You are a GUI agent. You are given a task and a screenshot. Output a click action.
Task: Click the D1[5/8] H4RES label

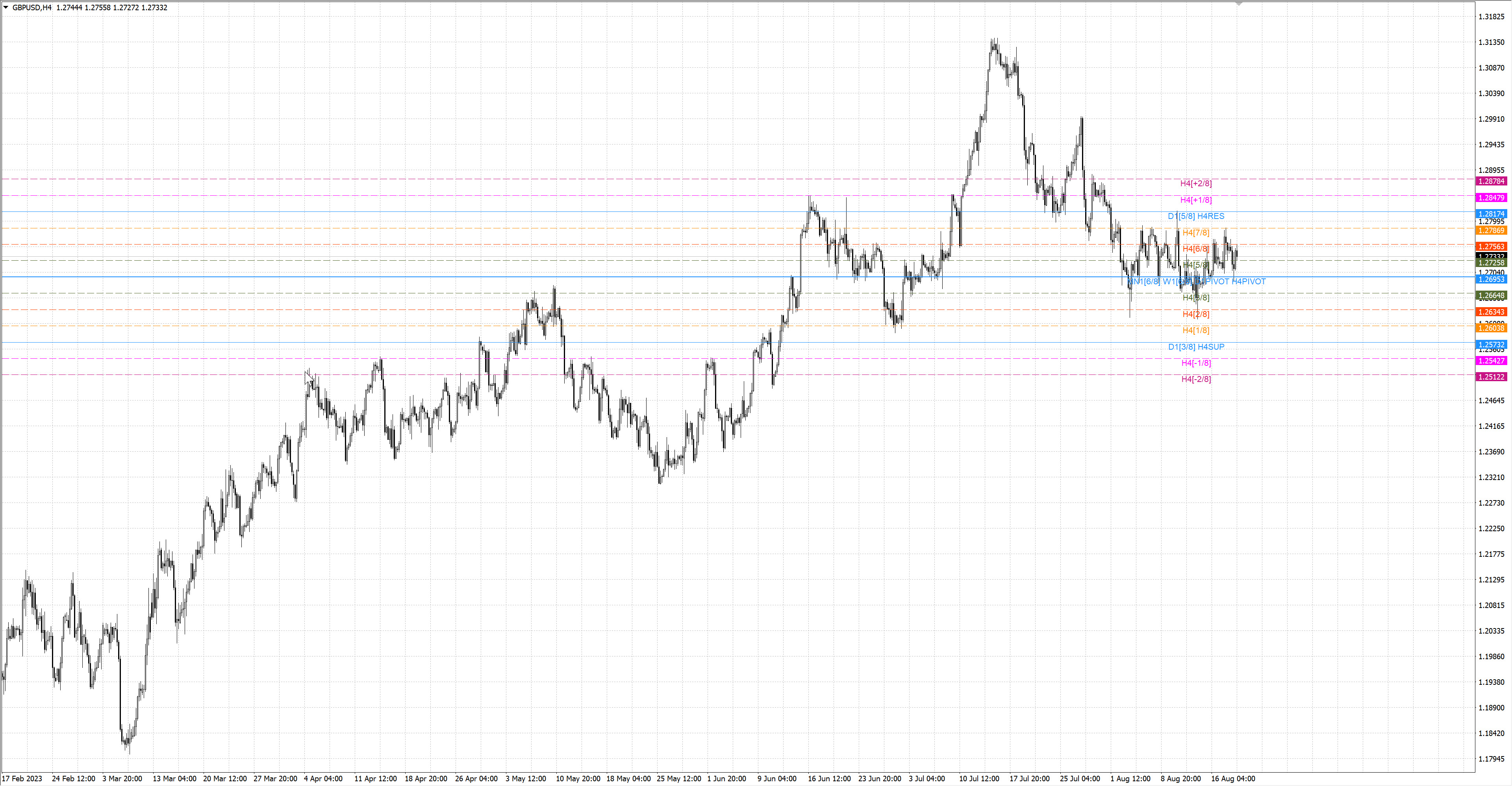[x=1196, y=217]
